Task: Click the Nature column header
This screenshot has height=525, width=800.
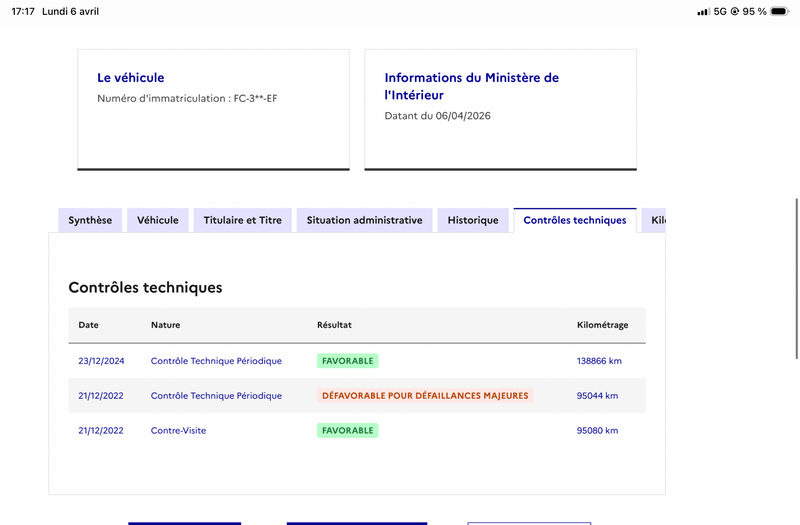Action: (x=165, y=325)
